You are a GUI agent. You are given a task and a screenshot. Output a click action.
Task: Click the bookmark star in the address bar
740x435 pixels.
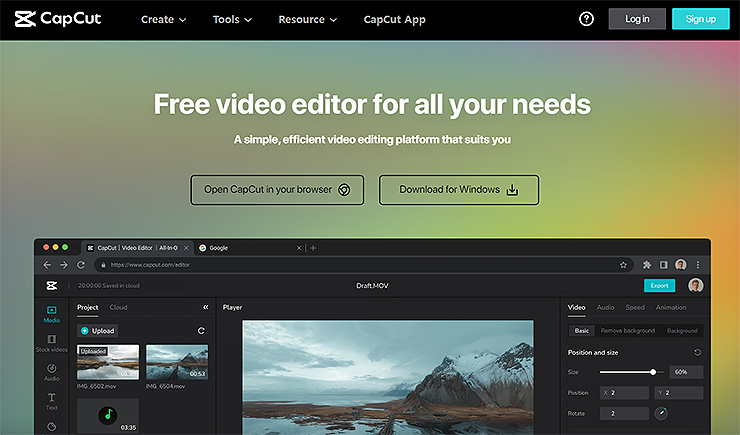coord(623,265)
